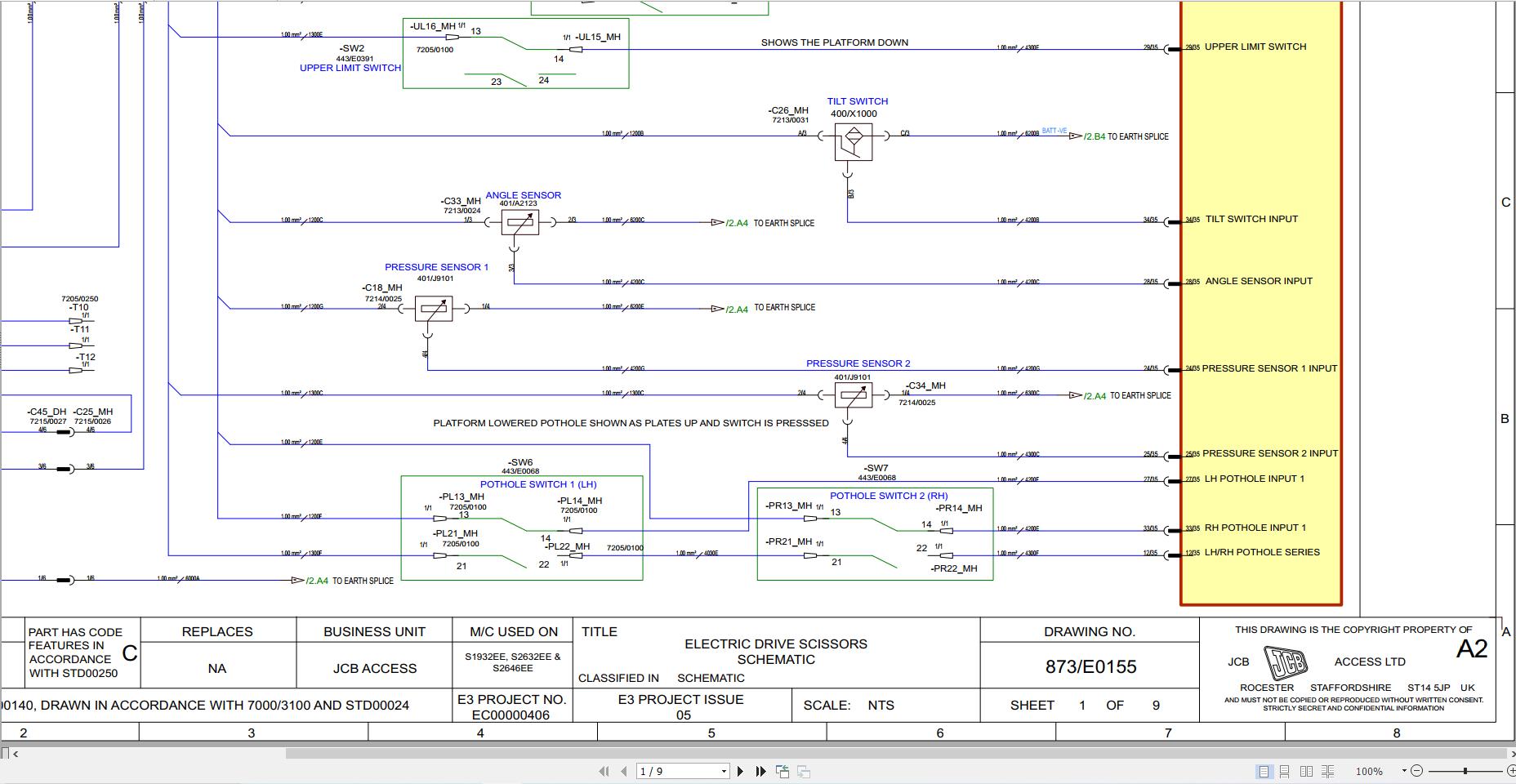Screen dimensions: 1516x784
Task: Click the -SW2 component designator
Action: point(352,48)
